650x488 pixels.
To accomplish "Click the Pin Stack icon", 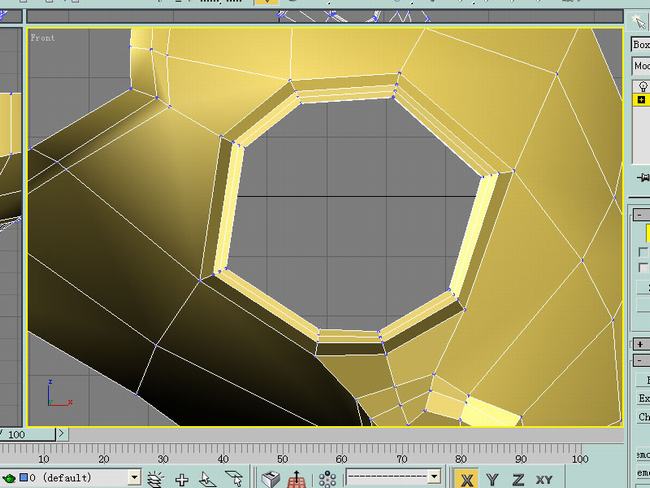I will (x=643, y=178).
